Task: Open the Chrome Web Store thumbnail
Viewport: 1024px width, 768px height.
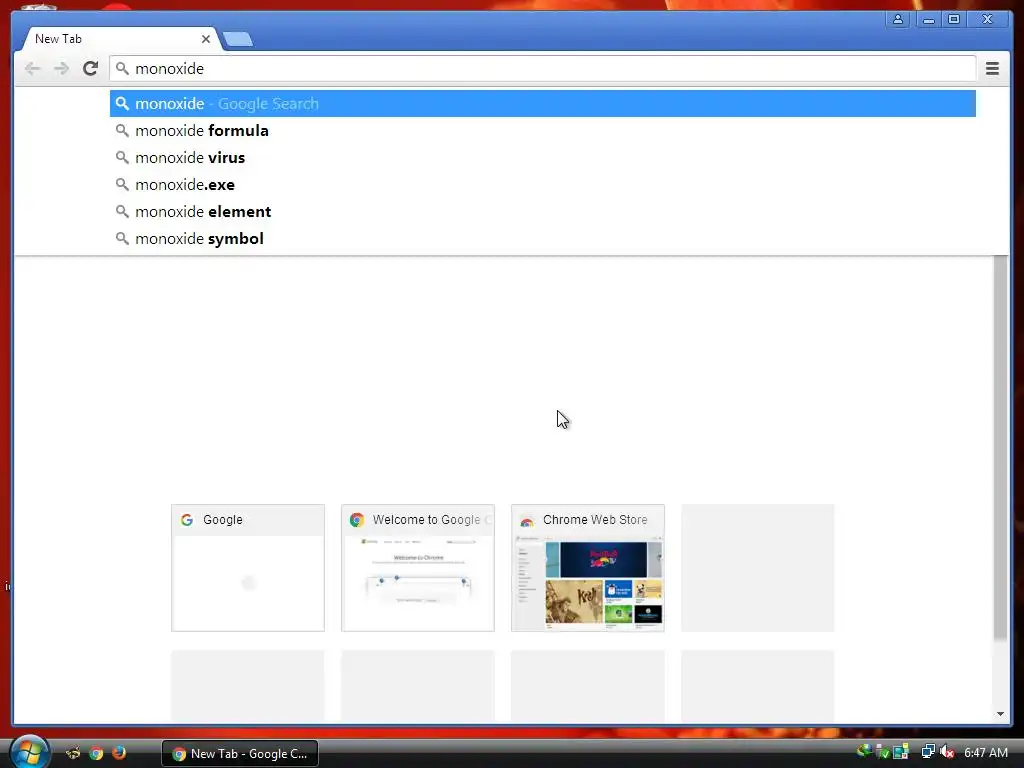Action: [x=588, y=568]
